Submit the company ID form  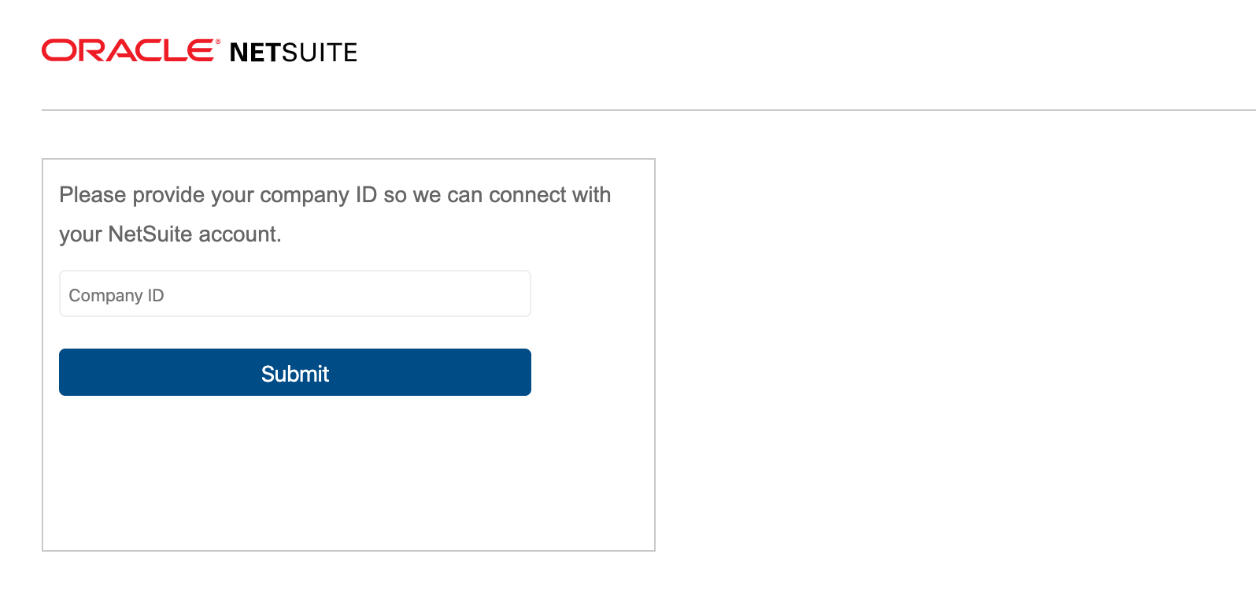[295, 373]
